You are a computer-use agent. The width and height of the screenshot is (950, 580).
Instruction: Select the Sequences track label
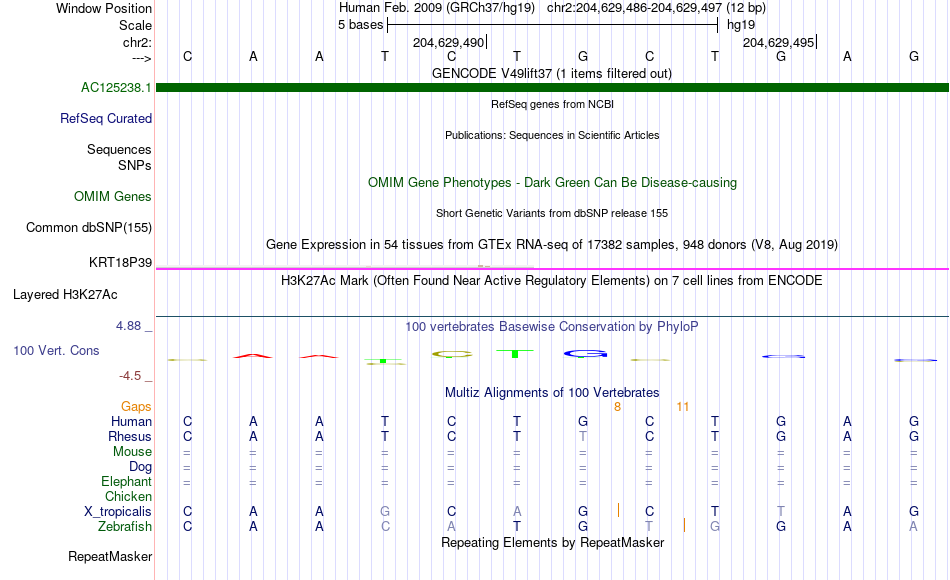119,149
